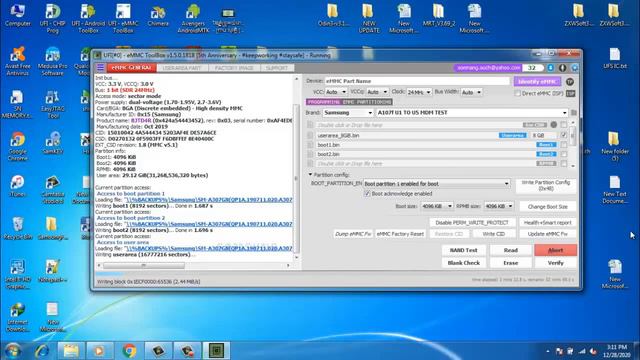
Task: Click file icon of boot1.bin row
Action: coord(310,145)
